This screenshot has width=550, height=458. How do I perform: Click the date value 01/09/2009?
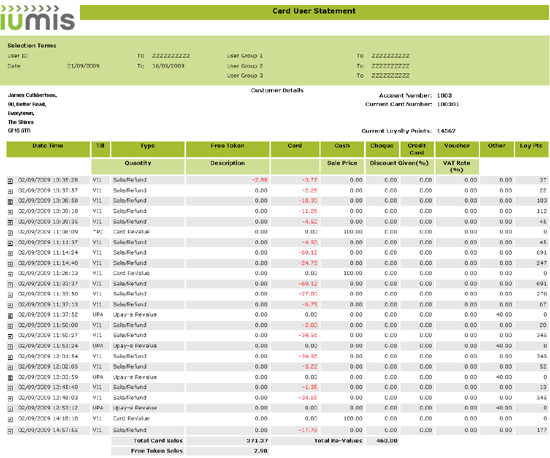click(83, 66)
